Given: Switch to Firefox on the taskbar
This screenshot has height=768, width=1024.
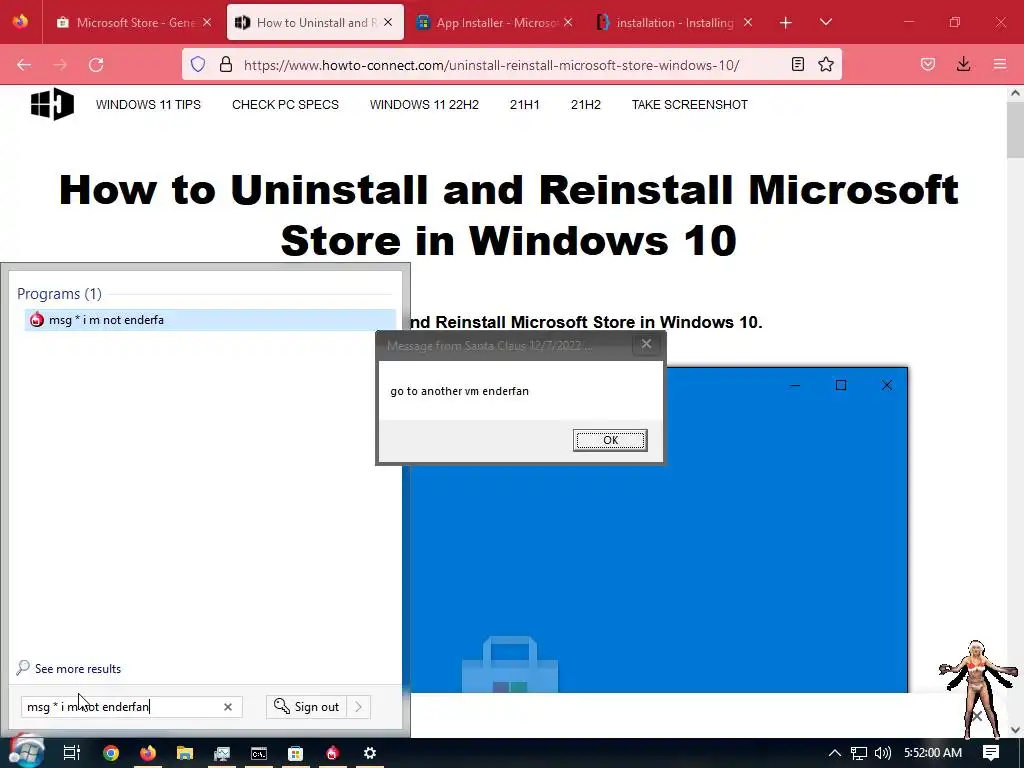Looking at the screenshot, I should coord(148,753).
